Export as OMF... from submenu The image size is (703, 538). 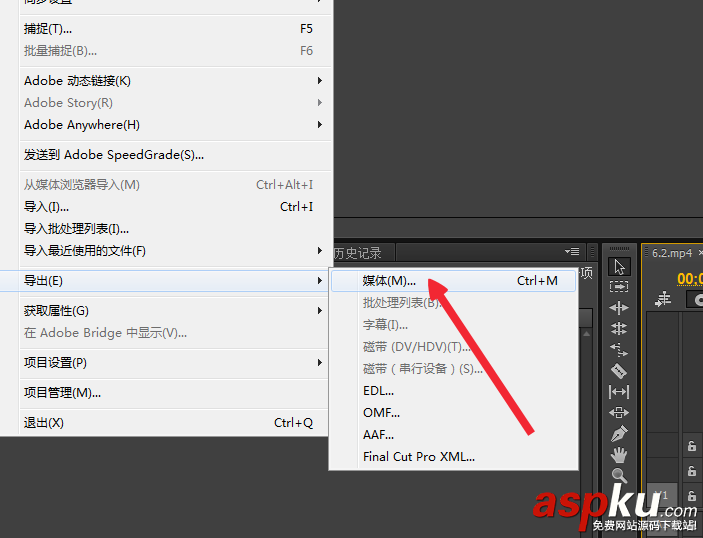pos(453,412)
